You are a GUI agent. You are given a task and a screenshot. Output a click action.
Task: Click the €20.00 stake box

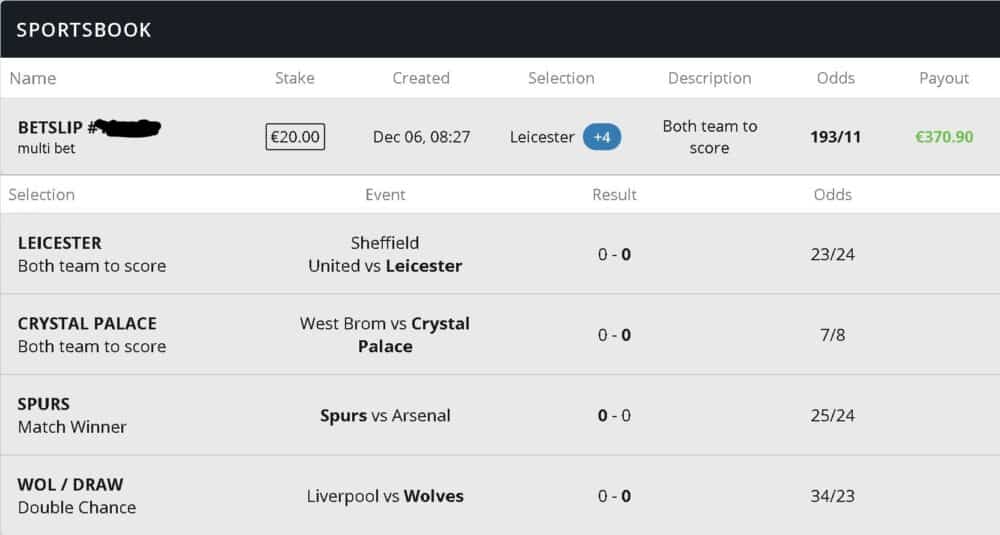pos(295,137)
